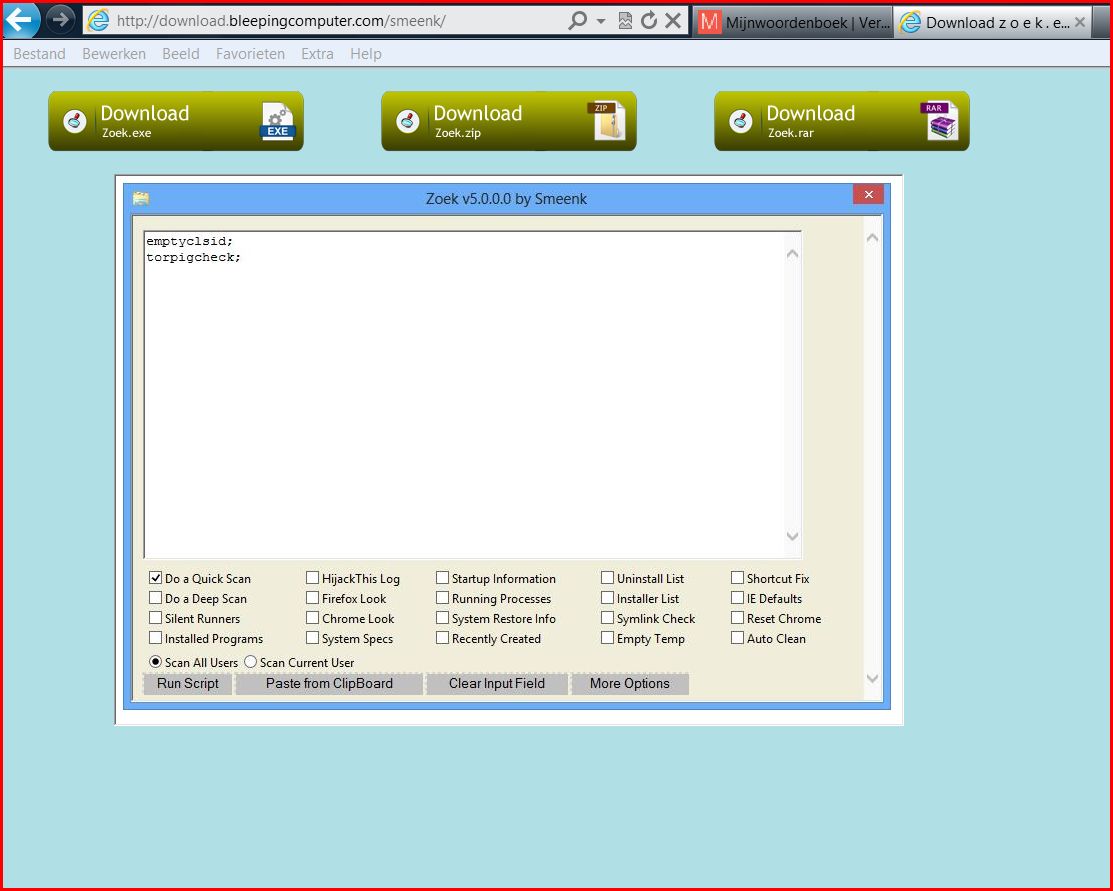Click the Download Zoek.zip button
This screenshot has width=1113, height=891.
tap(509, 121)
